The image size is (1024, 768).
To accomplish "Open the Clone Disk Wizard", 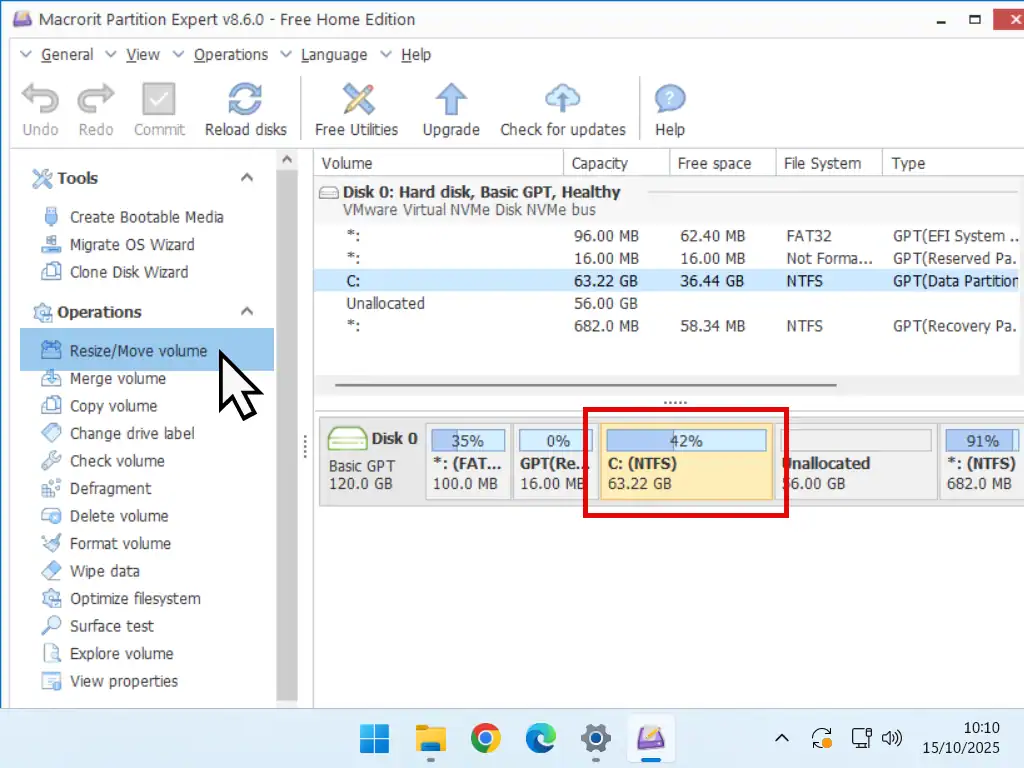I will click(x=128, y=272).
